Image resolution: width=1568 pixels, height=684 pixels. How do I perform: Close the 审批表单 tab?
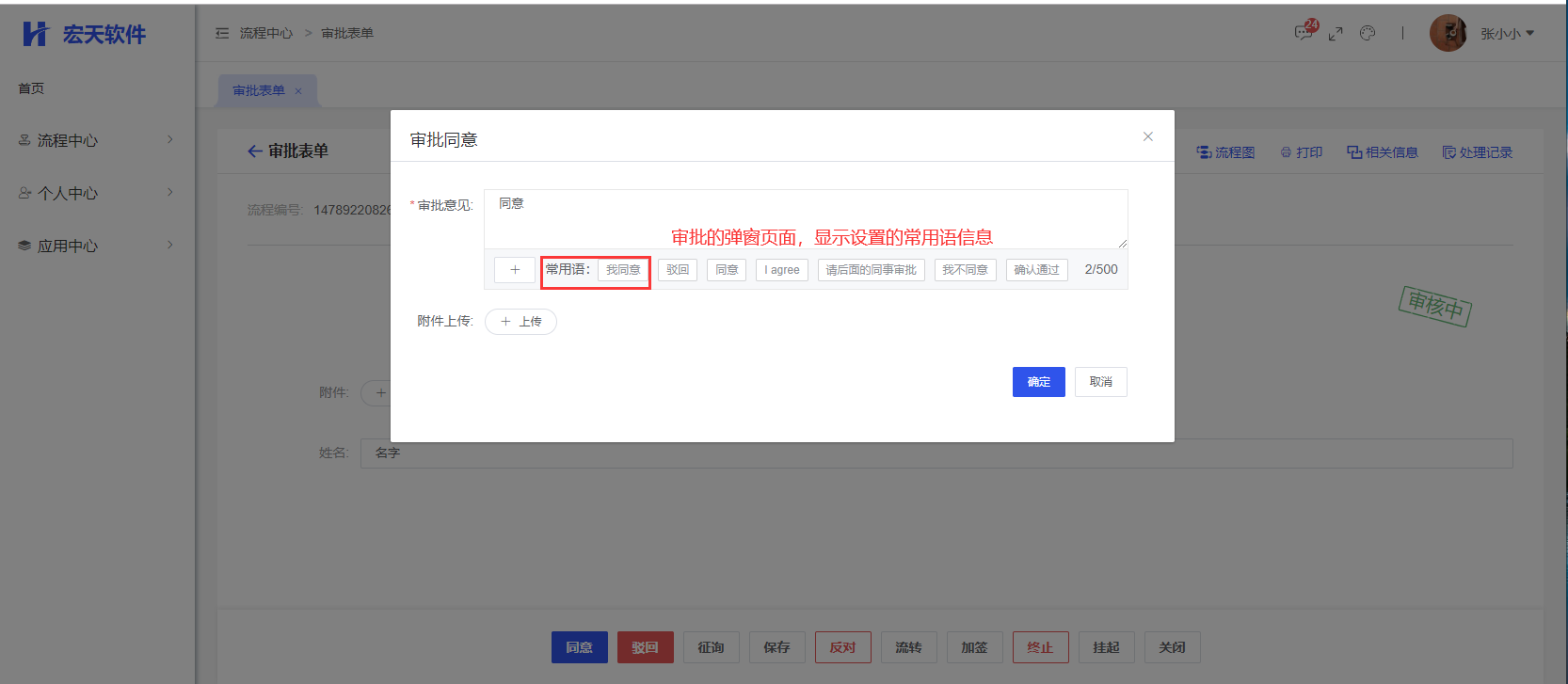coord(298,91)
